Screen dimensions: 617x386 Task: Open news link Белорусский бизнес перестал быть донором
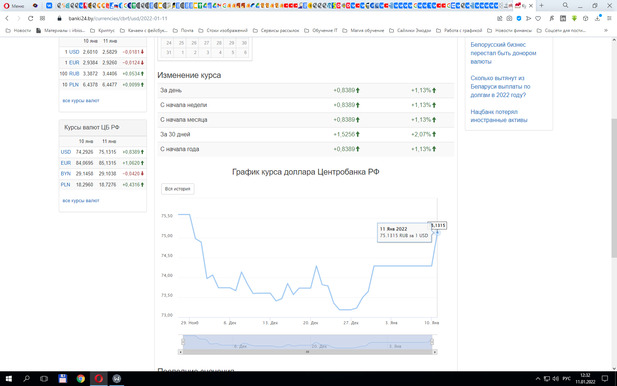[503, 53]
